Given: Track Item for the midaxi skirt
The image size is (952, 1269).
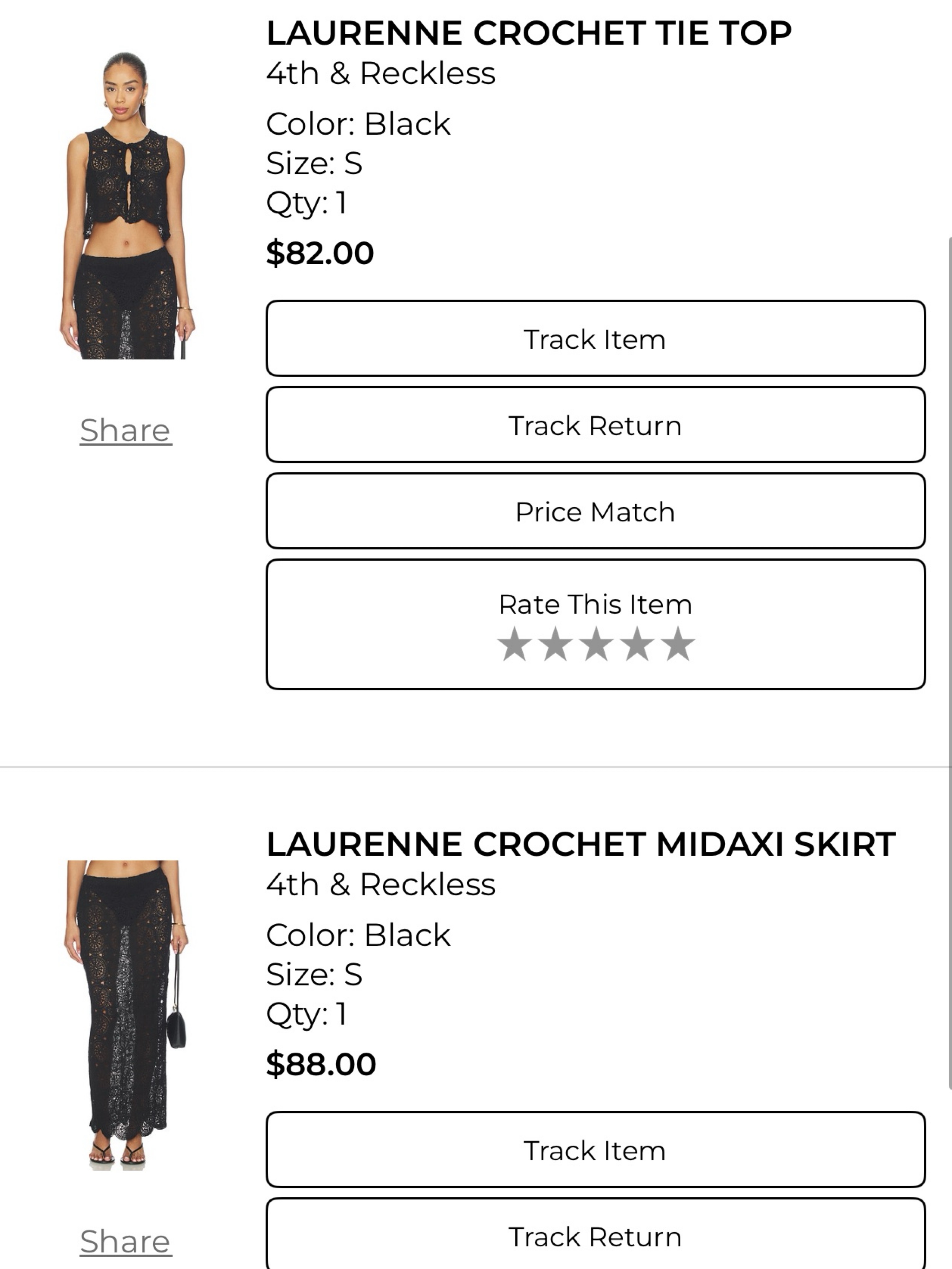Looking at the screenshot, I should point(596,1150).
